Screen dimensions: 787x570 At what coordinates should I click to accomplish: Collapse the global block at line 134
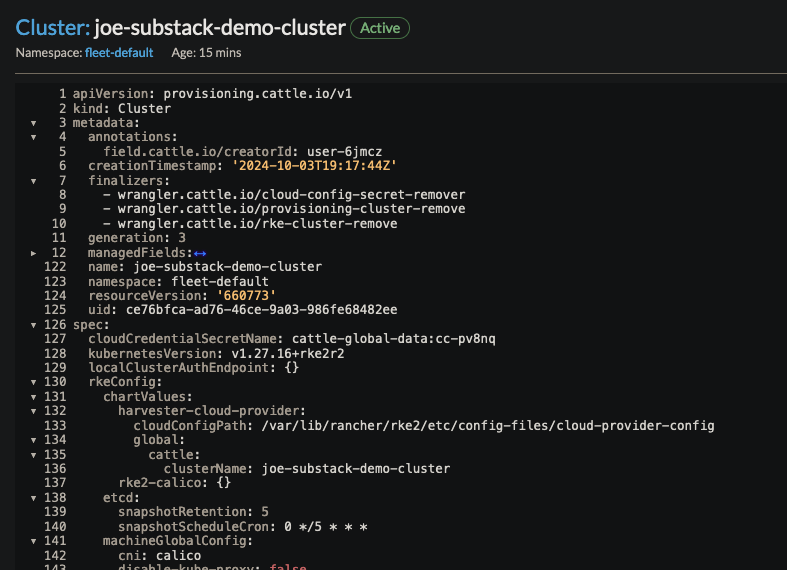(34, 441)
